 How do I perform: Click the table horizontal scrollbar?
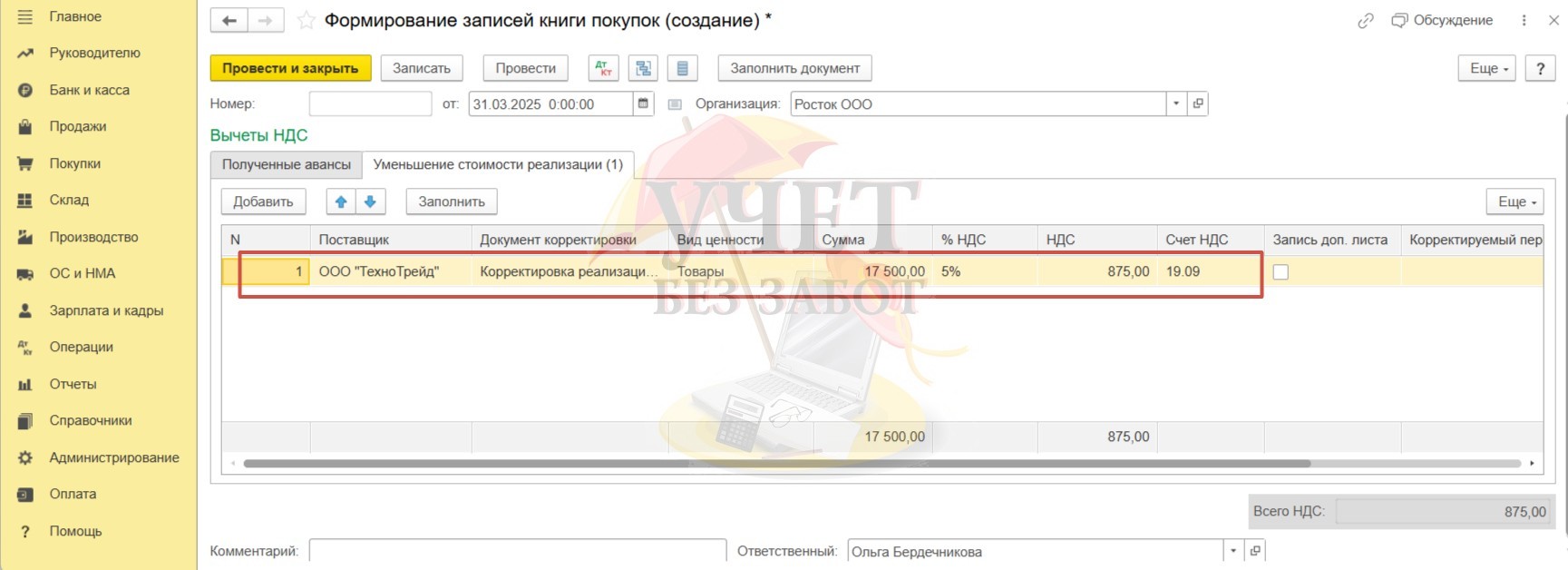(x=776, y=463)
